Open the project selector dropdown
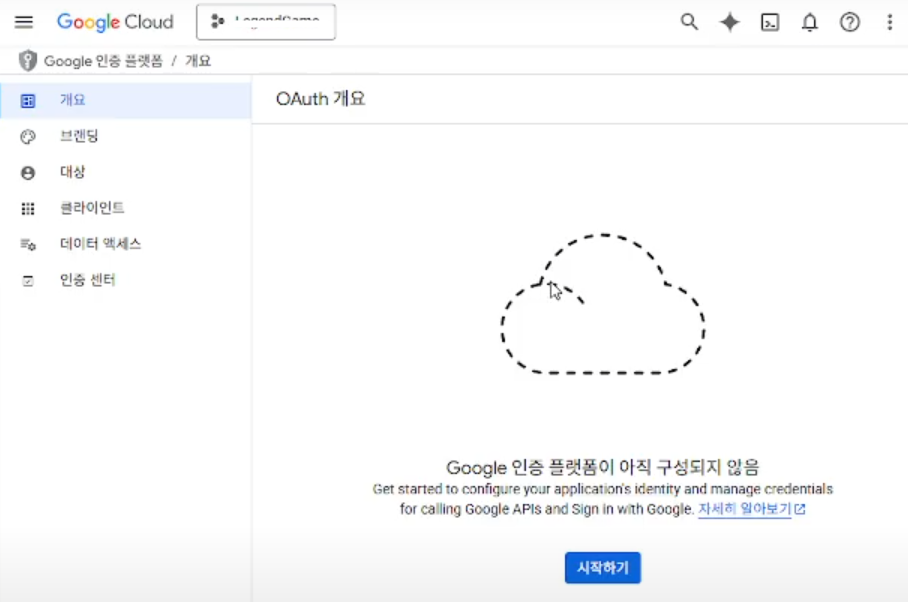 pos(266,22)
